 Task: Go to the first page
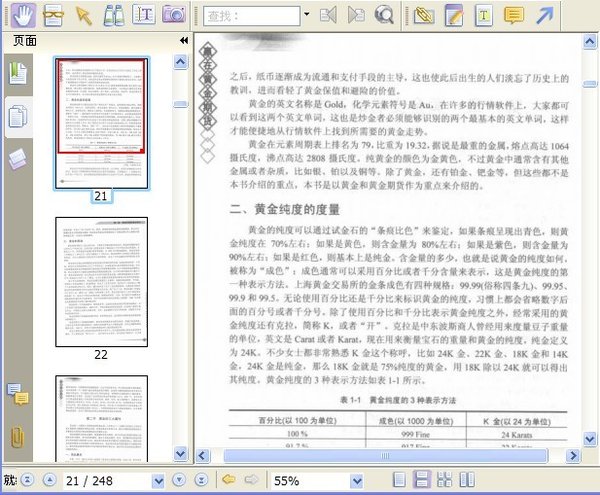(27, 480)
